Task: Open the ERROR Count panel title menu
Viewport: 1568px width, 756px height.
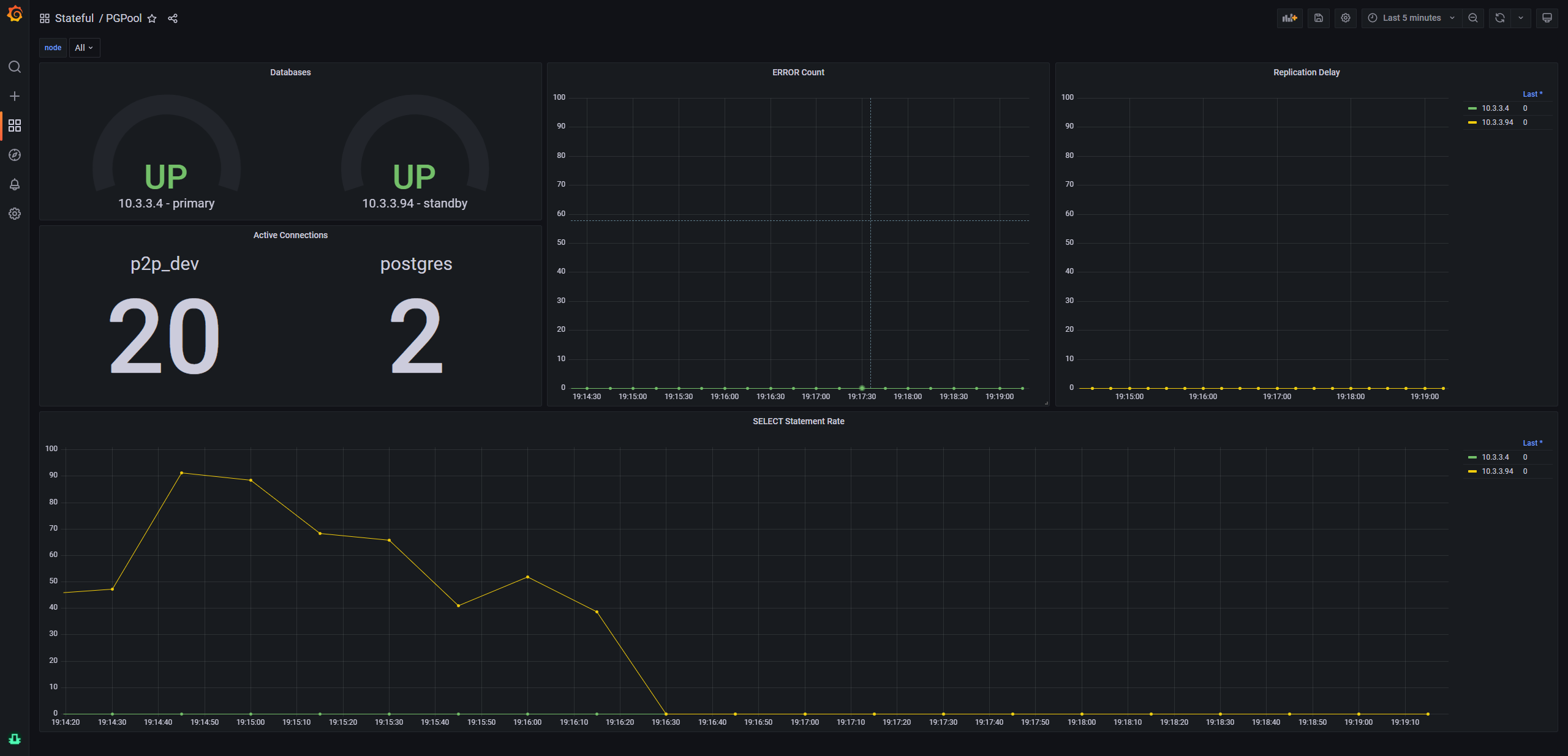Action: (797, 72)
